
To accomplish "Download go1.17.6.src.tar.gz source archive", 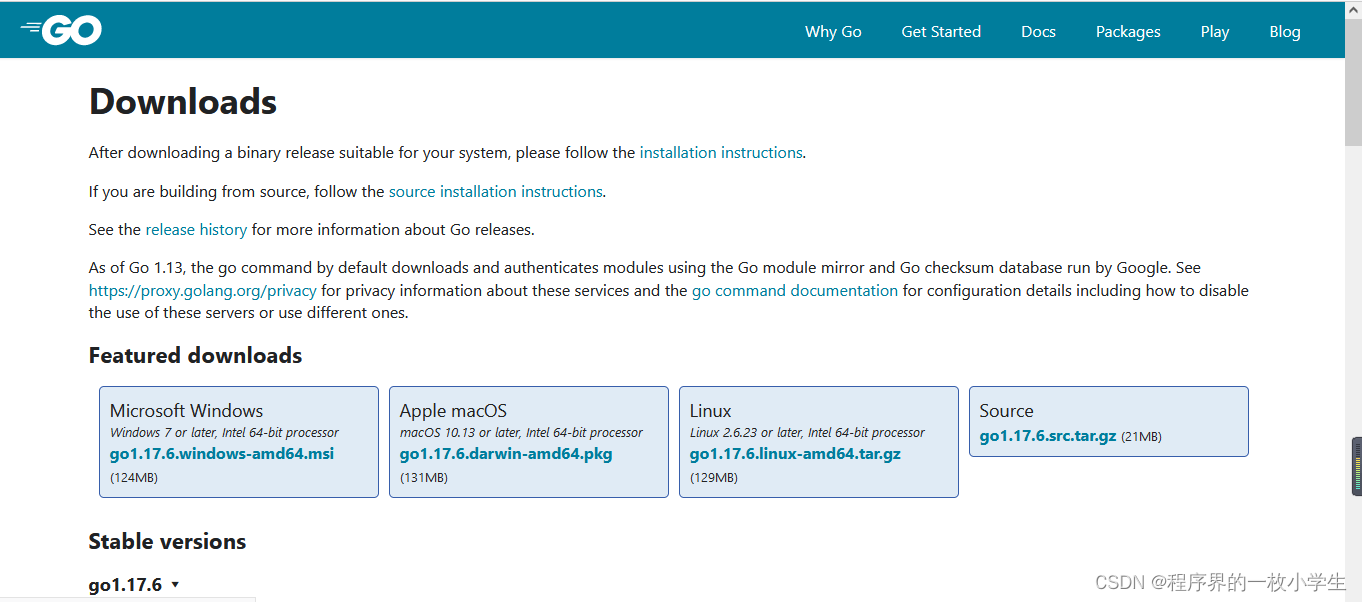I will (1048, 436).
